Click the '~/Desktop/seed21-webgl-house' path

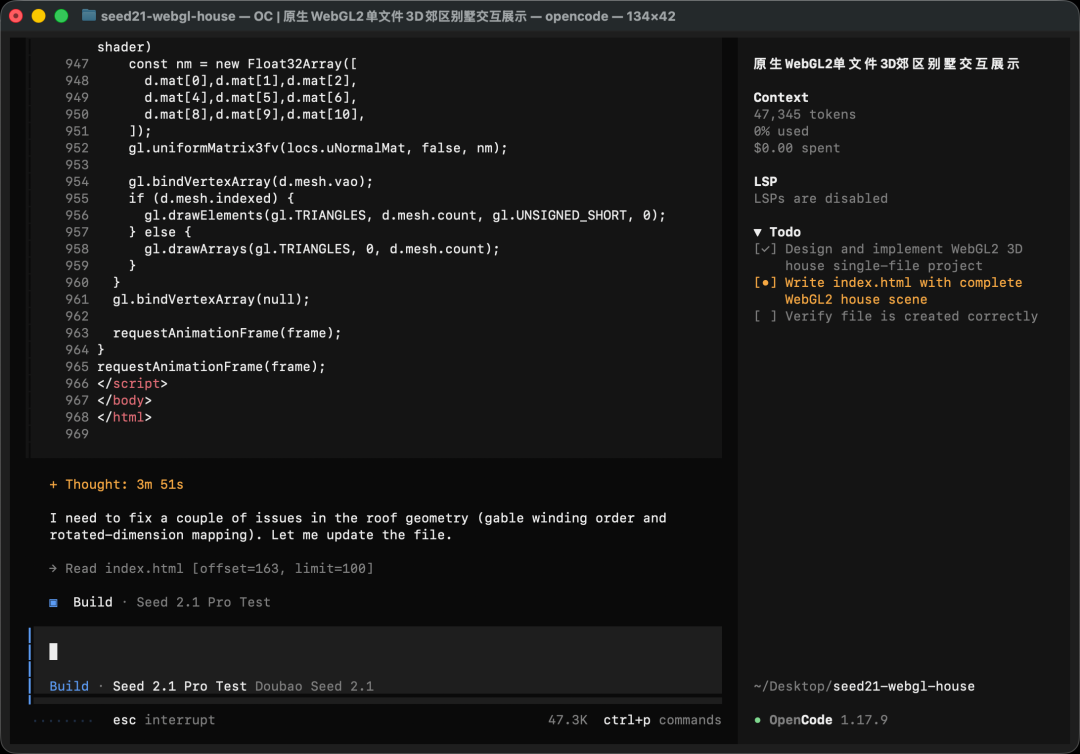coord(864,687)
